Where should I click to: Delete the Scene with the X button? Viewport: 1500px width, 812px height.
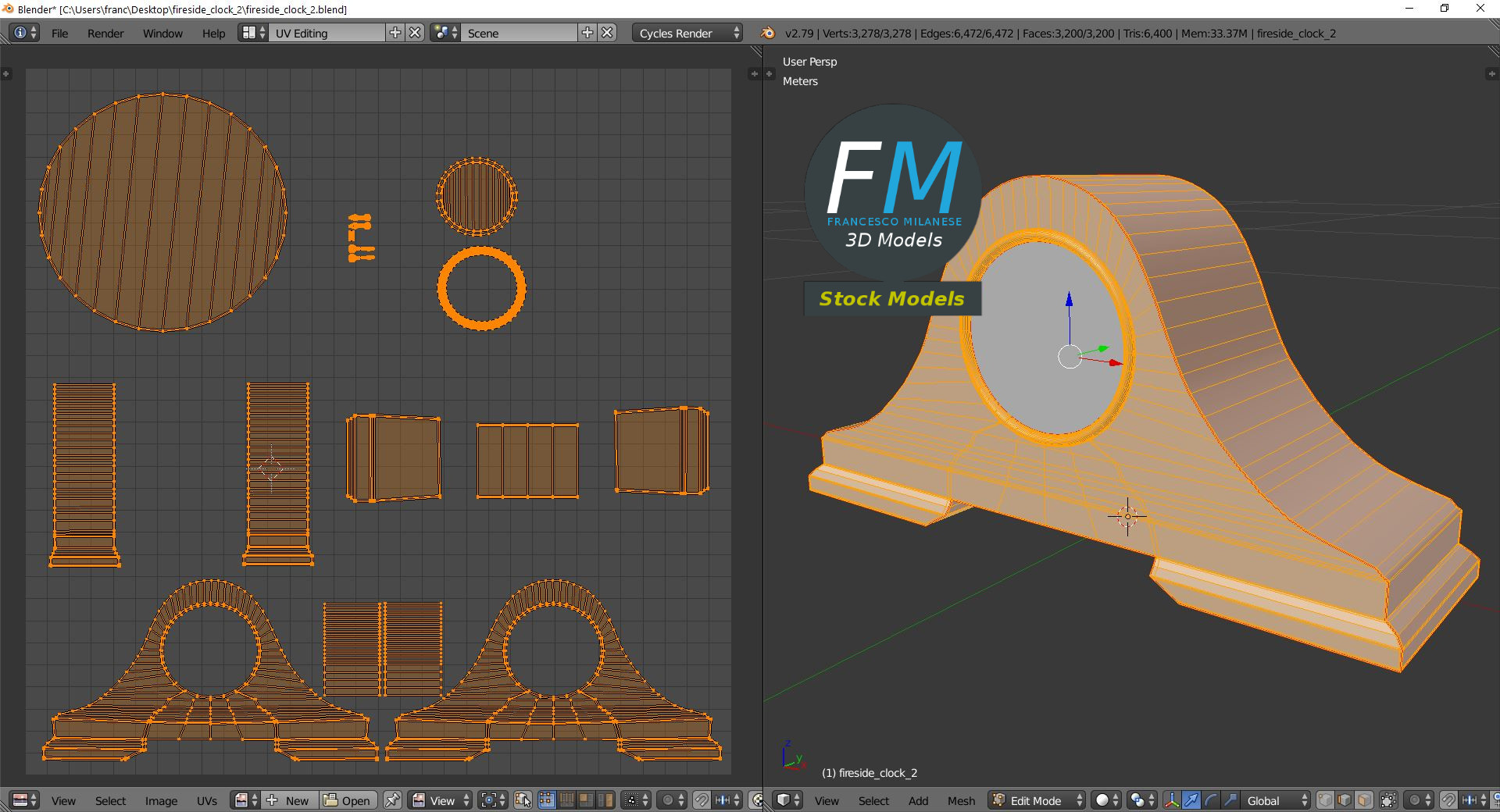[608, 33]
